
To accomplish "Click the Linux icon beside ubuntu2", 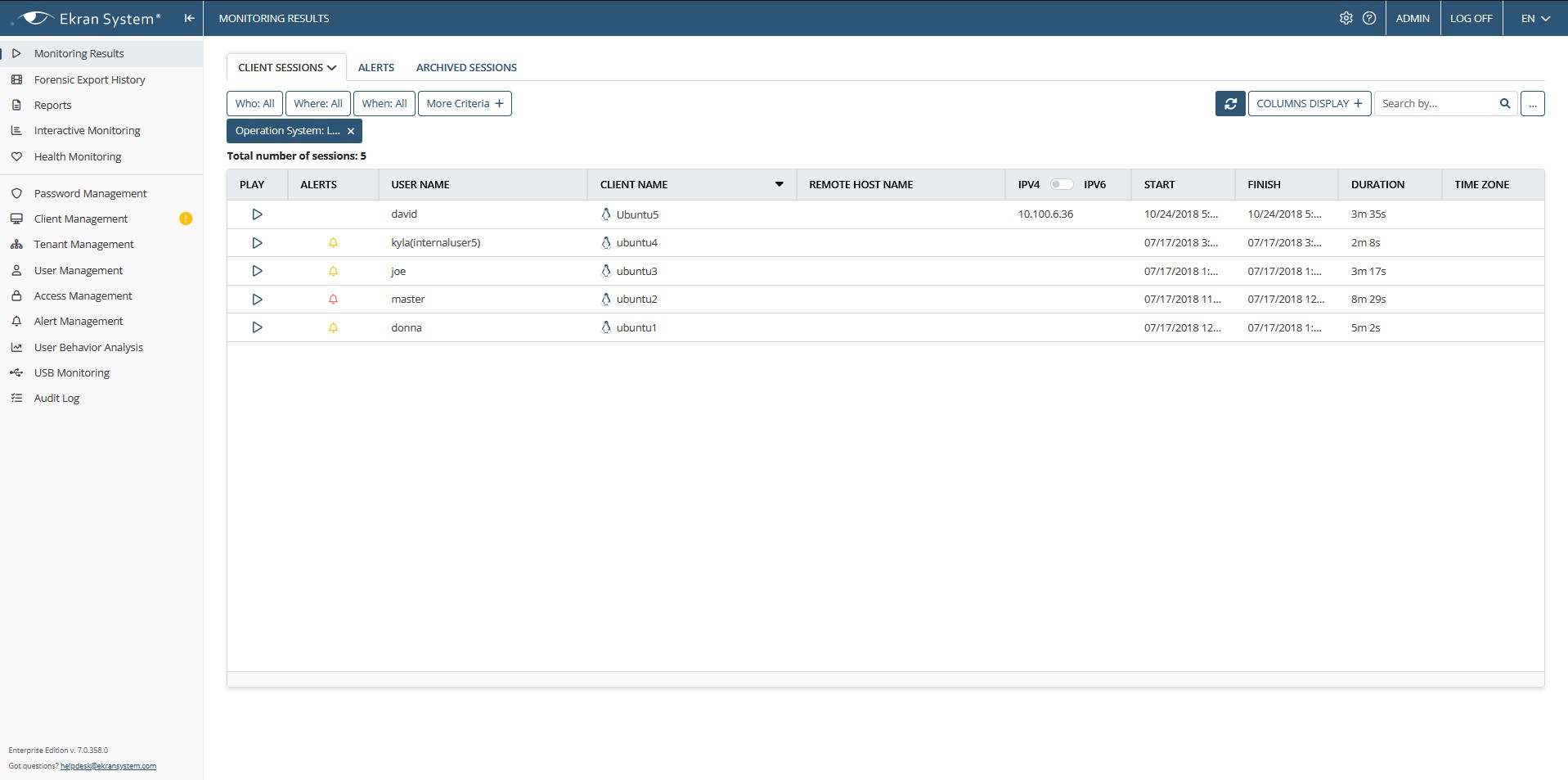I will (x=606, y=300).
